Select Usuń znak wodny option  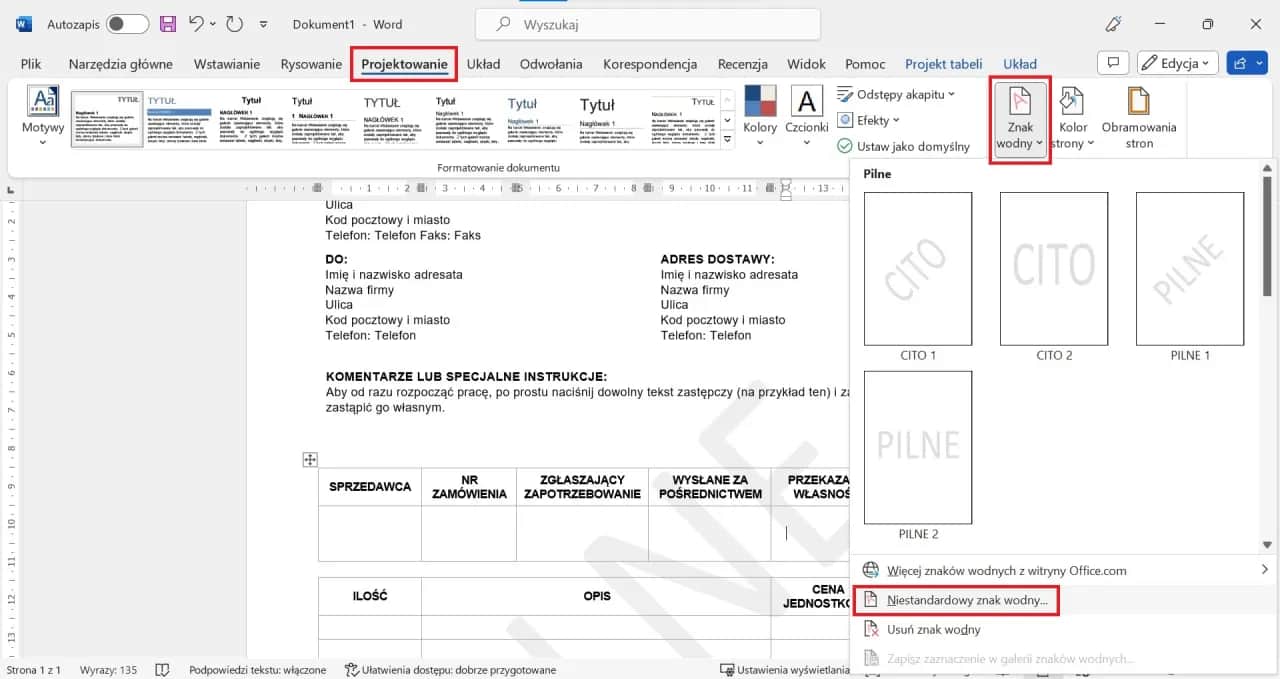933,630
